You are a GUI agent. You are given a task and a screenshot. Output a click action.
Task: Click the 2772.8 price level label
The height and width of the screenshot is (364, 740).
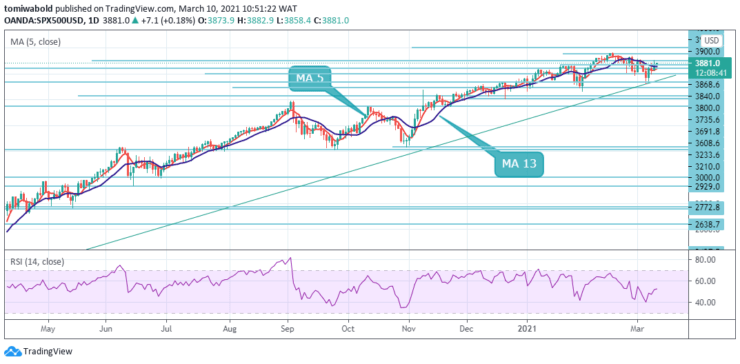[708, 207]
